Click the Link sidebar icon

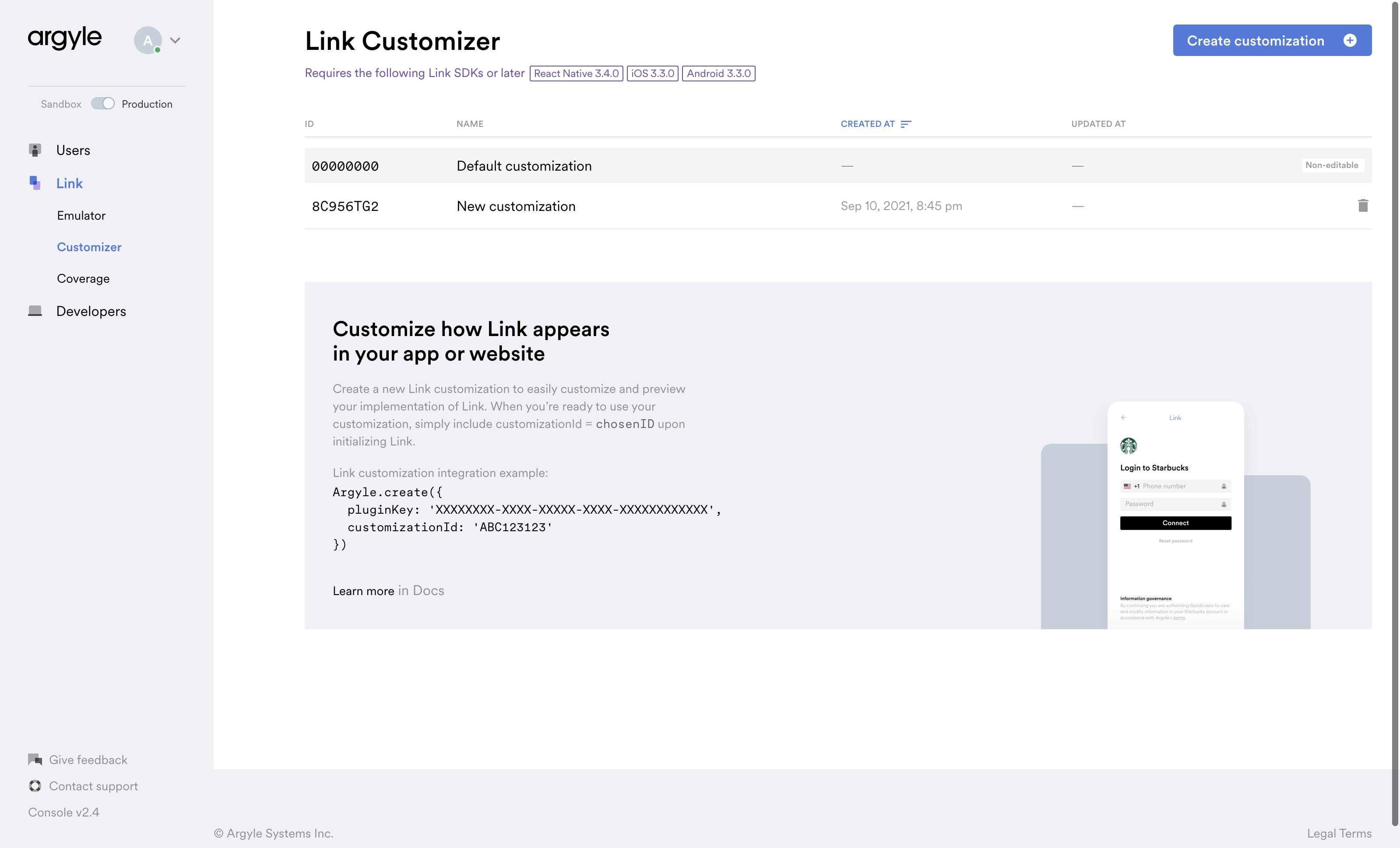(35, 183)
